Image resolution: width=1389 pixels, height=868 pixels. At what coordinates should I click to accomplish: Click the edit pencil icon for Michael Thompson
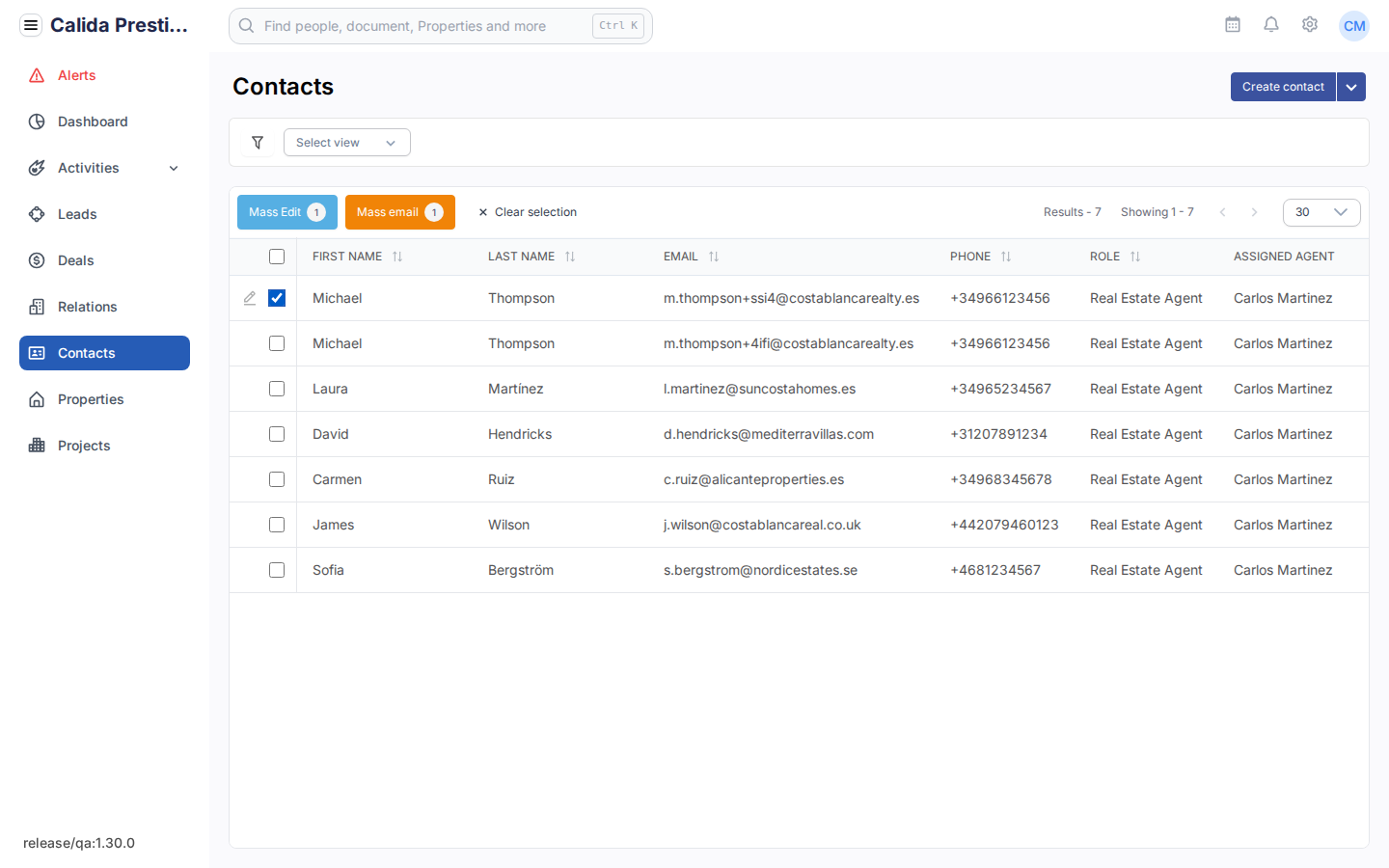[250, 298]
